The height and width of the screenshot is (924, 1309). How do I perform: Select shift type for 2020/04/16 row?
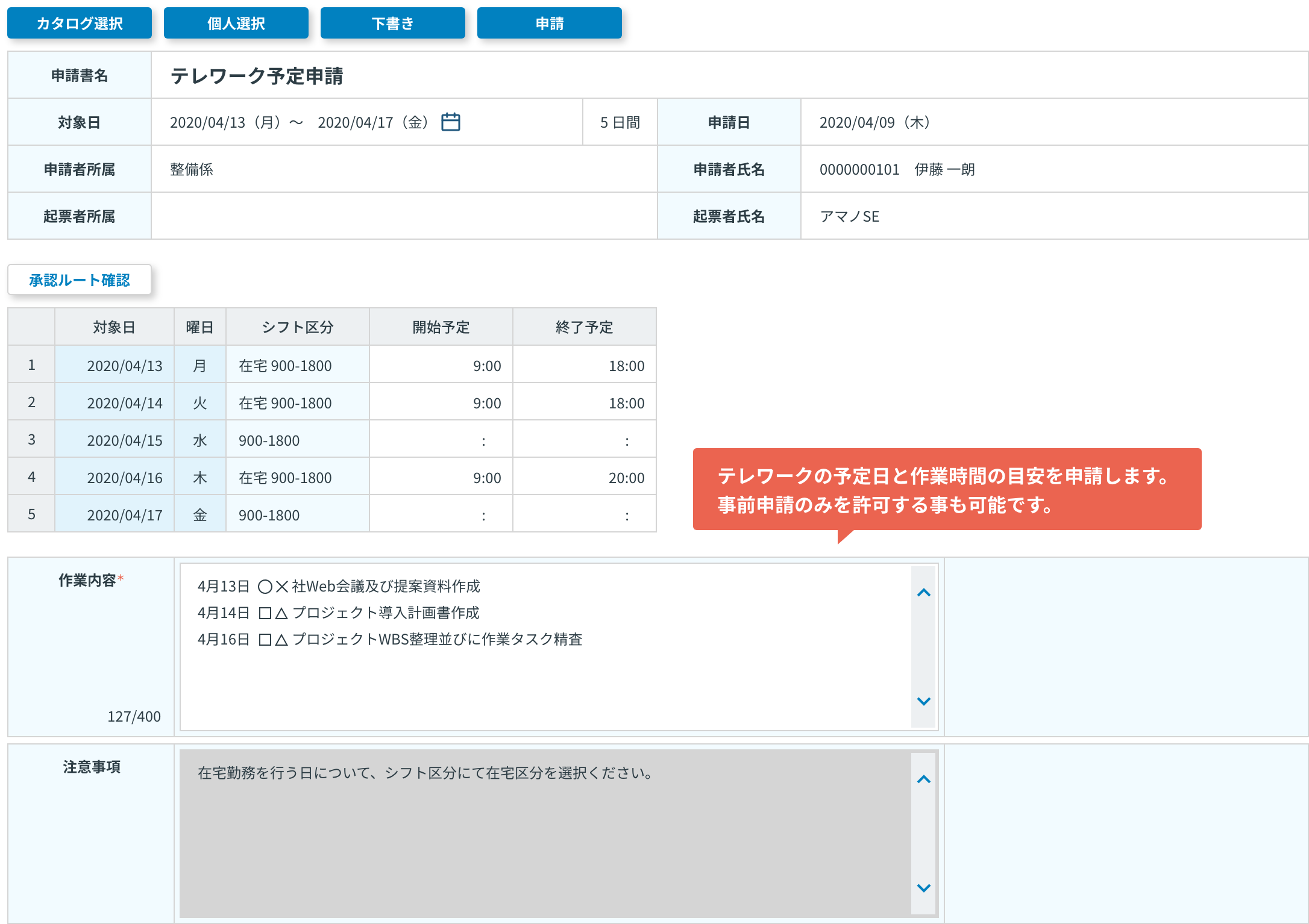pos(298,477)
